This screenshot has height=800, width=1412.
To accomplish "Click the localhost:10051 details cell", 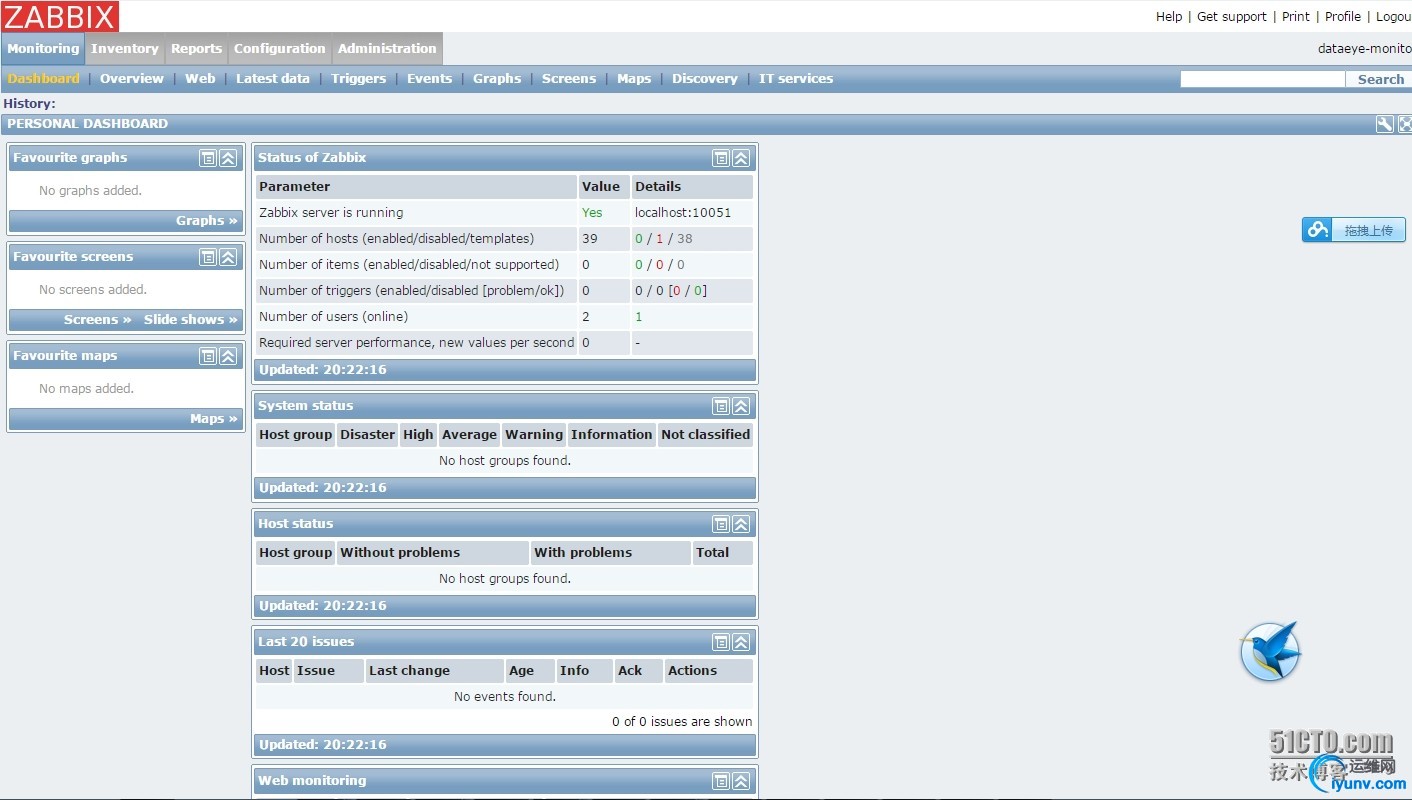I will tap(692, 213).
